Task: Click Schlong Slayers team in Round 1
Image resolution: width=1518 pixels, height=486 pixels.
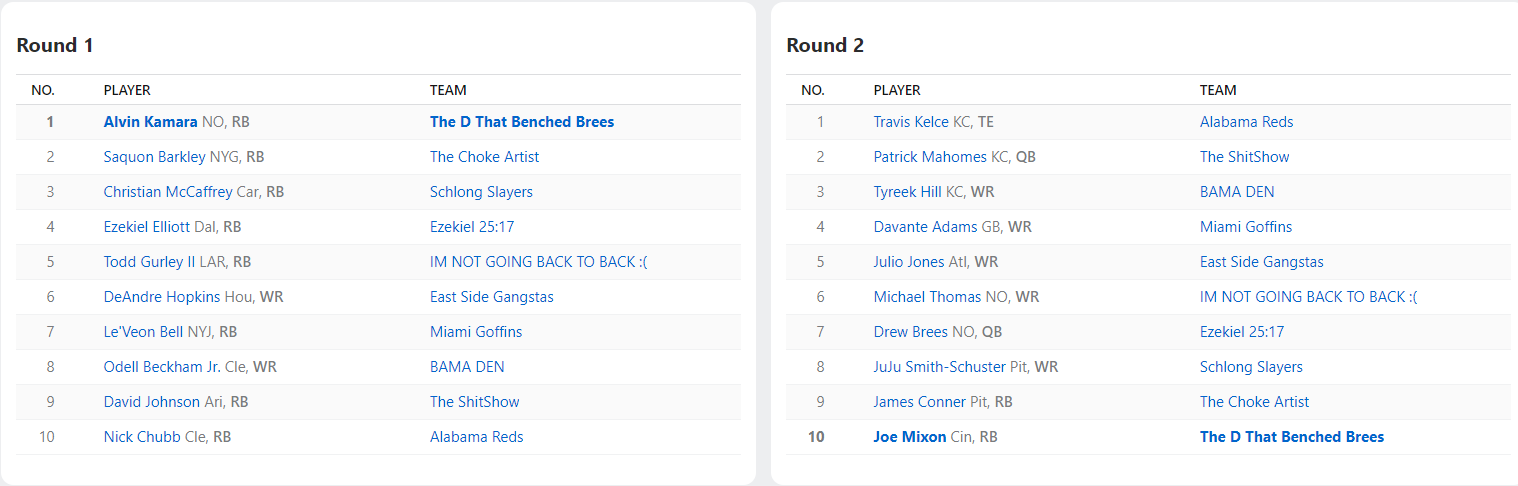Action: tap(481, 192)
